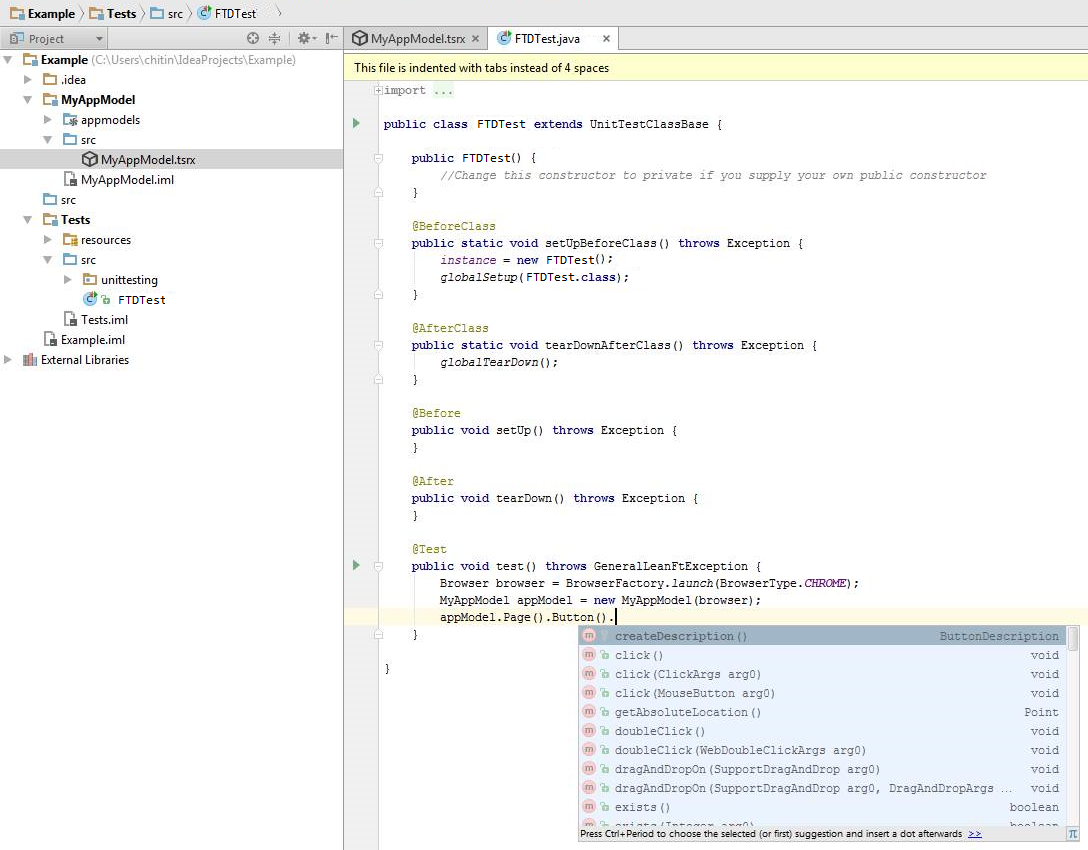This screenshot has height=850, width=1088.
Task: Toggle fold on the FTDTest constructor
Action: 378,158
